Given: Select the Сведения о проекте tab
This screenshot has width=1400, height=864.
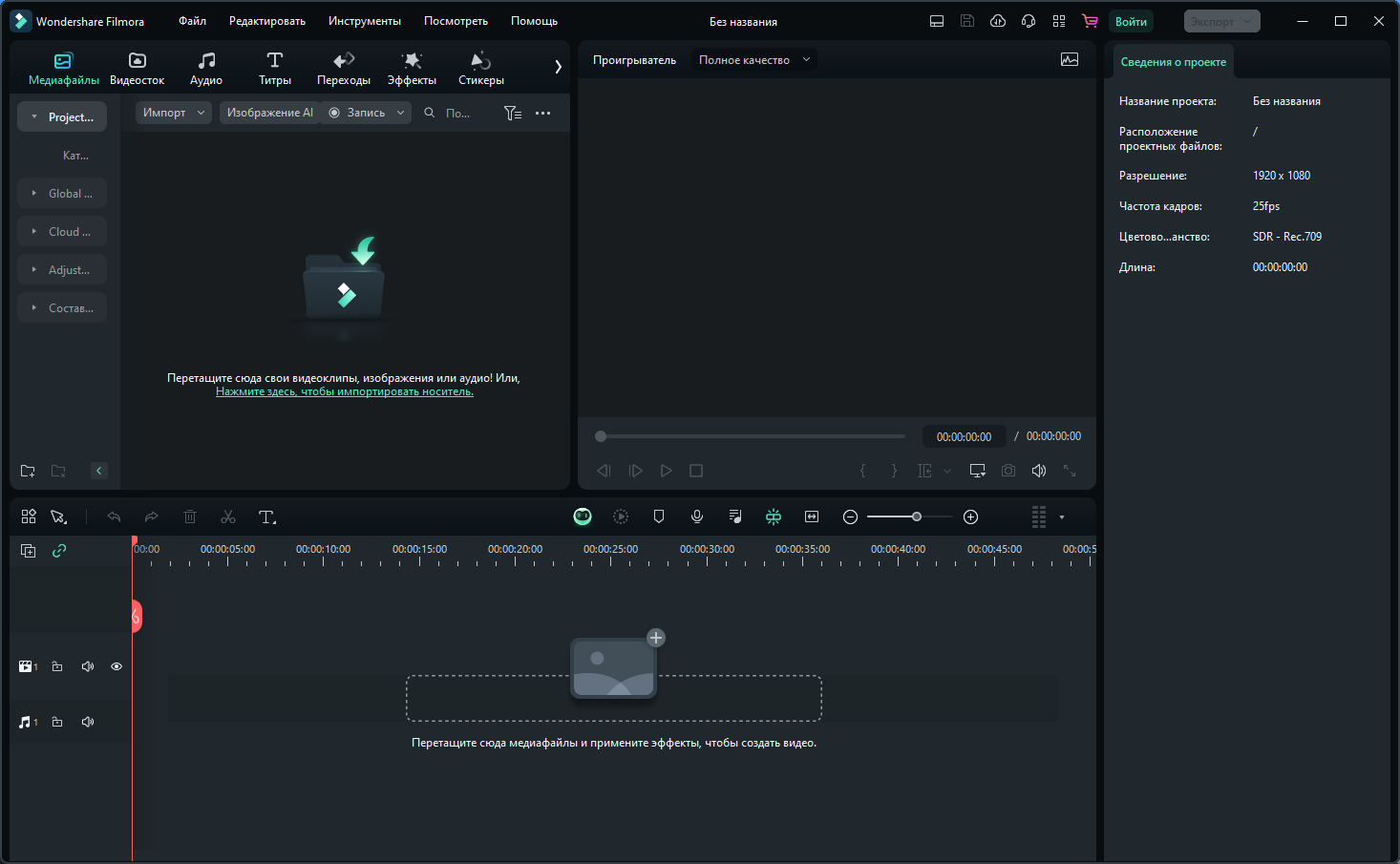Looking at the screenshot, I should [x=1173, y=62].
